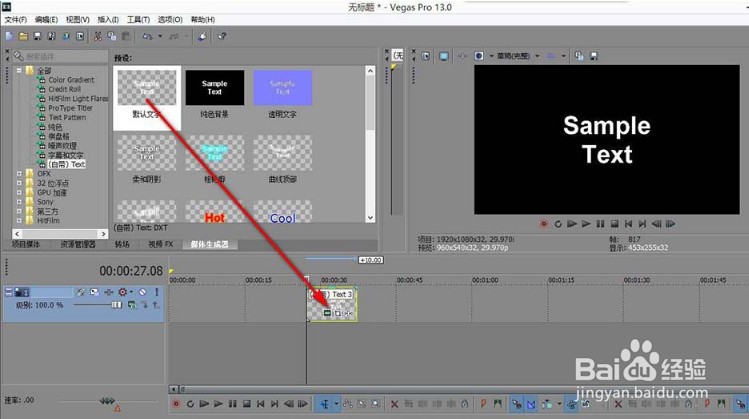Pause playback in the preview transport

point(600,224)
